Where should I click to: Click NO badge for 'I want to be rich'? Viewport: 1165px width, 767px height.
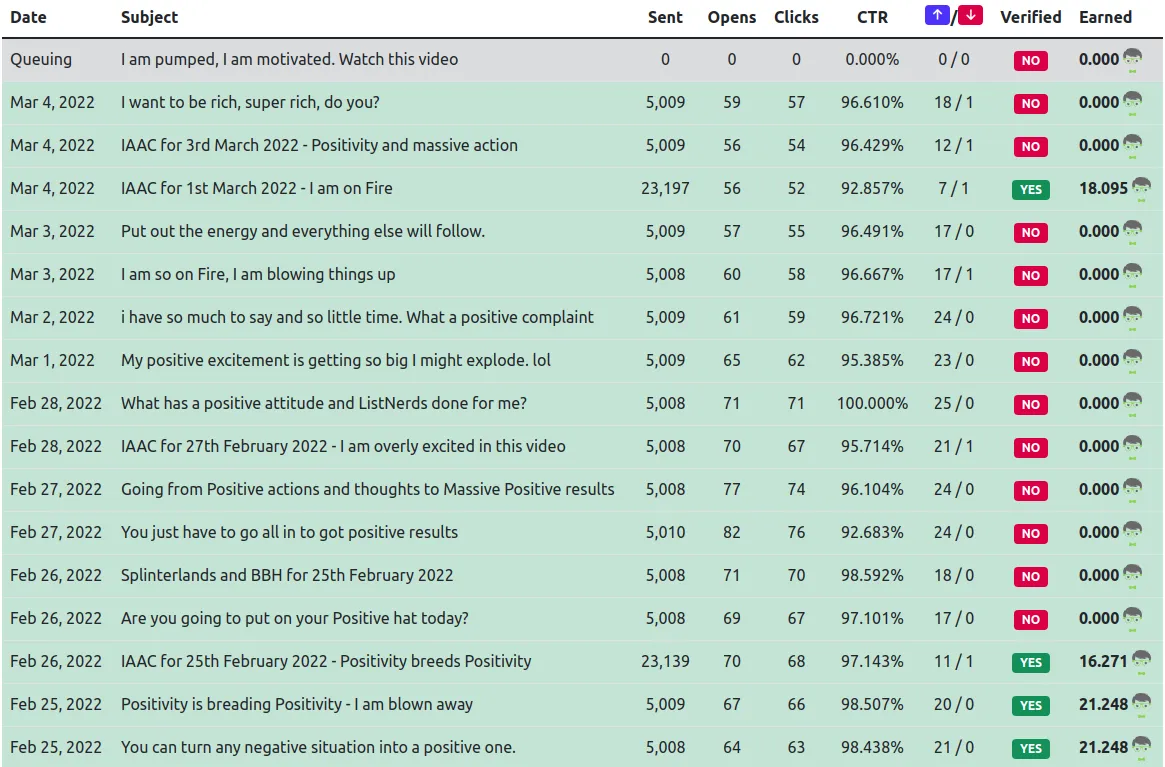1031,103
